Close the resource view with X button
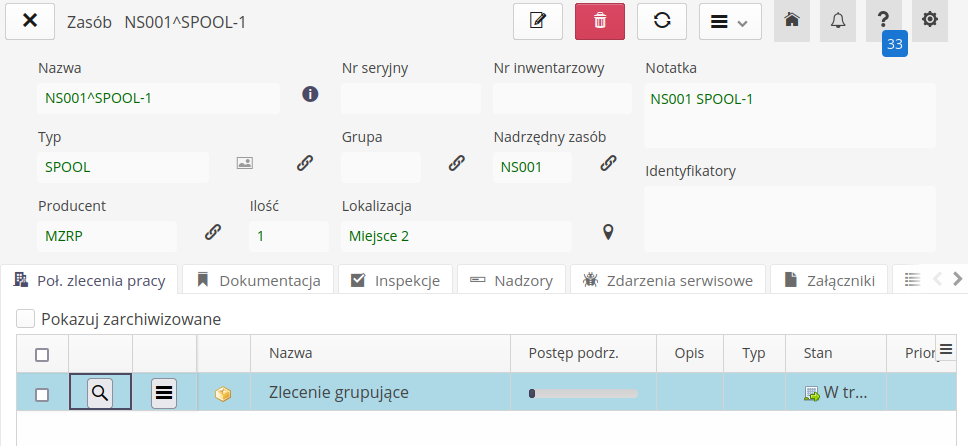 tap(30, 21)
